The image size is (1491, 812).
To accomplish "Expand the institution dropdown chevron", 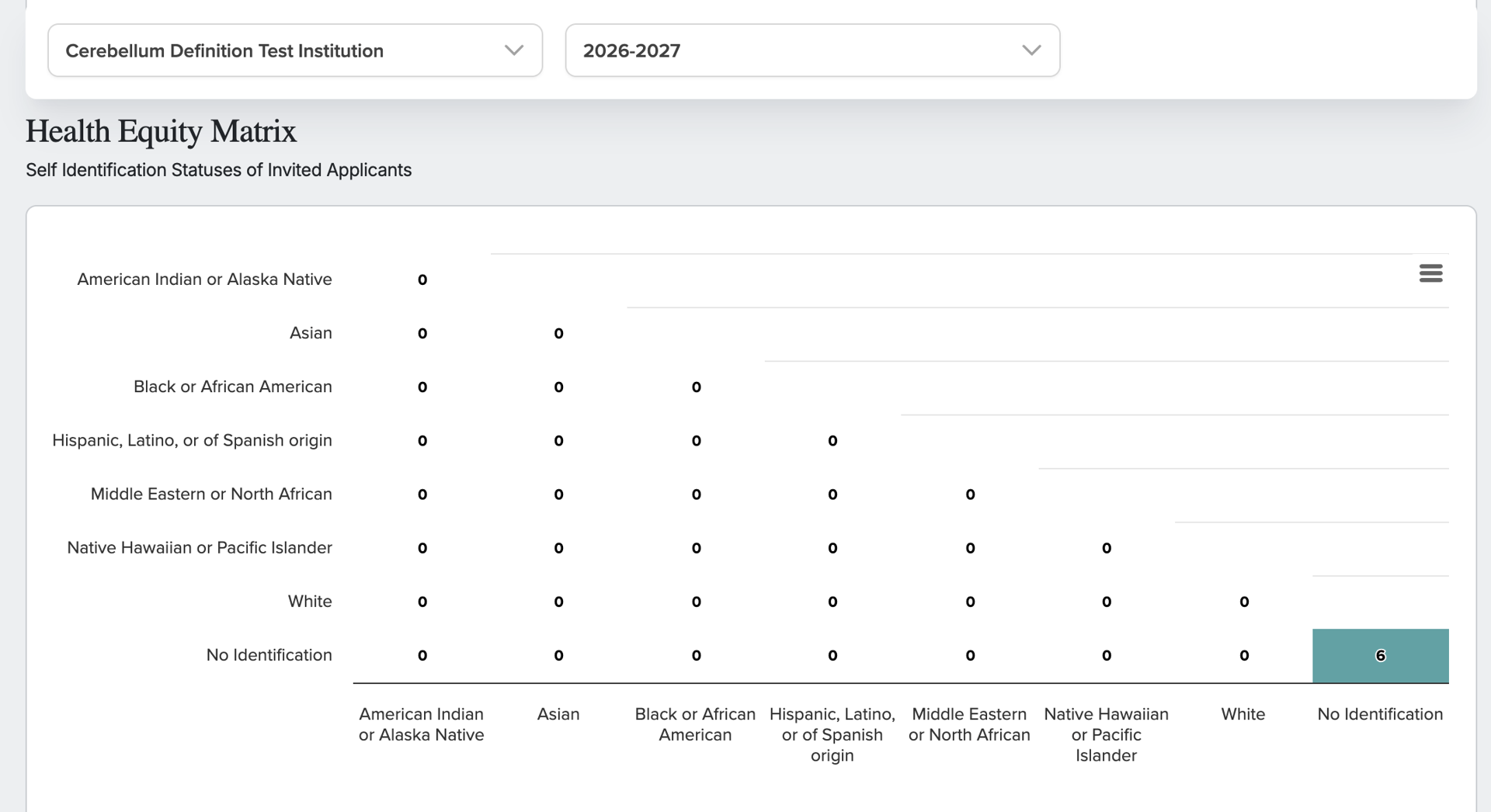I will pyautogui.click(x=513, y=50).
